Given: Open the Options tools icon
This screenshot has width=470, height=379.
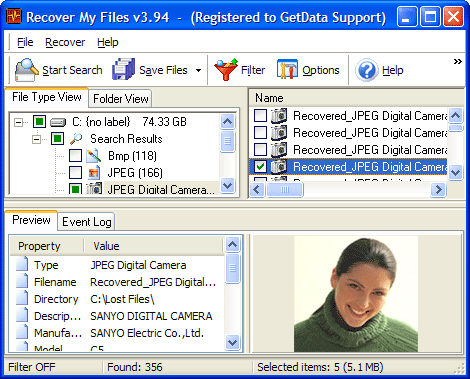Looking at the screenshot, I should [x=287, y=69].
